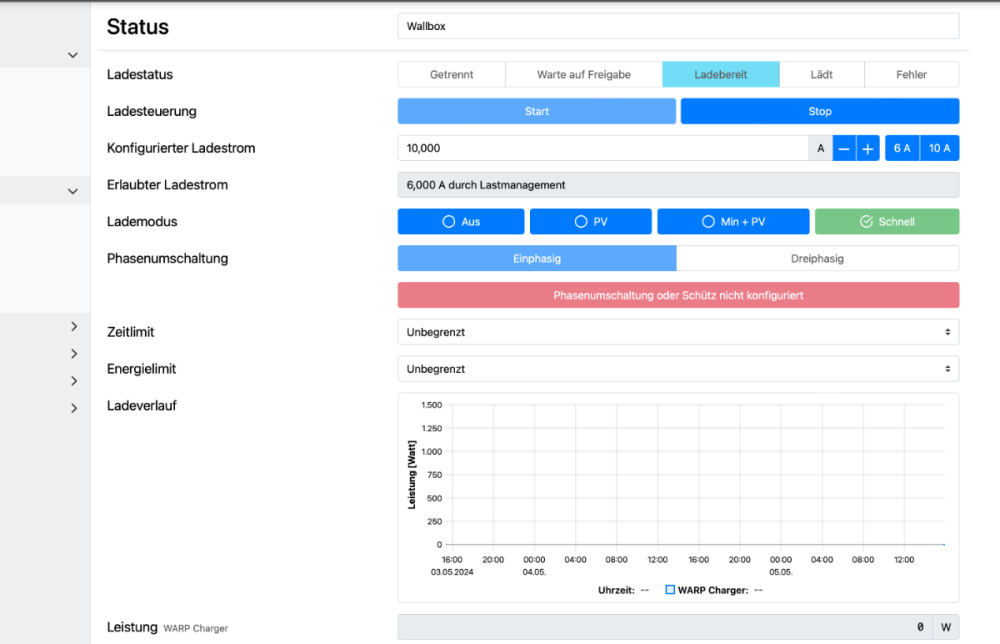Click the plus button for Ladestrom
The image size is (1000, 644).
click(868, 148)
